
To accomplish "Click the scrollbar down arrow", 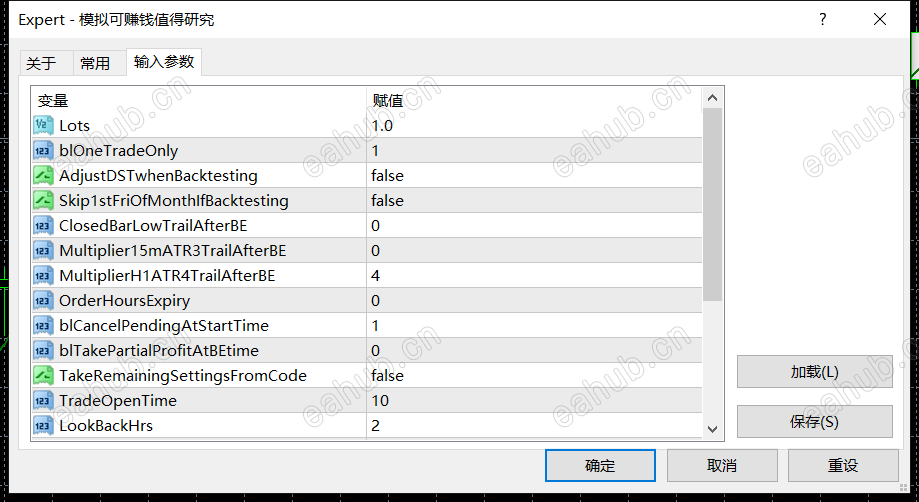I will tap(713, 429).
